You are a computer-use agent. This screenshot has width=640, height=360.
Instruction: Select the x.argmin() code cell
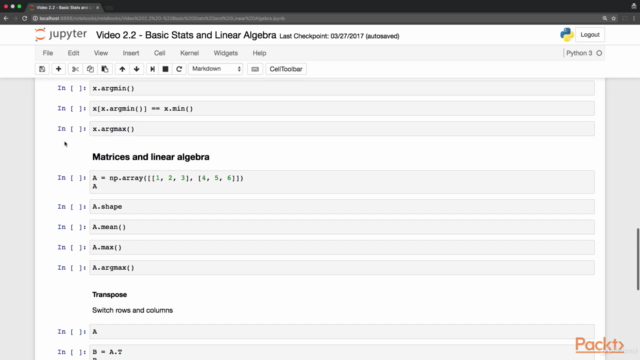tap(342, 88)
